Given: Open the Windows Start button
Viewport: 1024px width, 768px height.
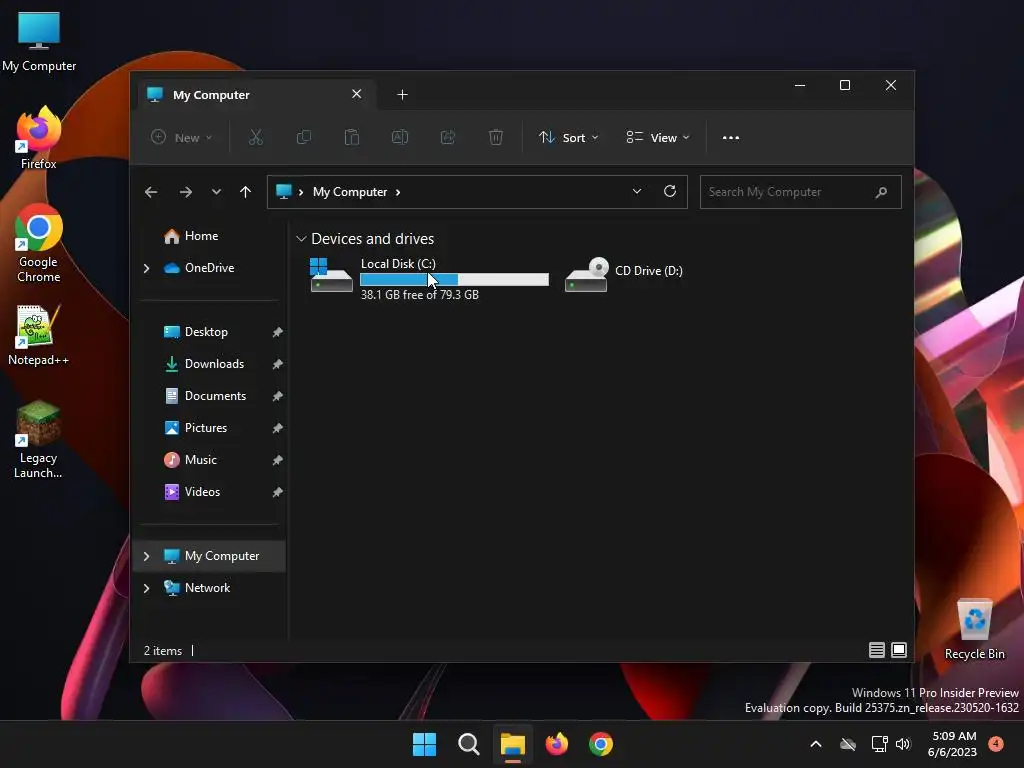Looking at the screenshot, I should click(424, 744).
